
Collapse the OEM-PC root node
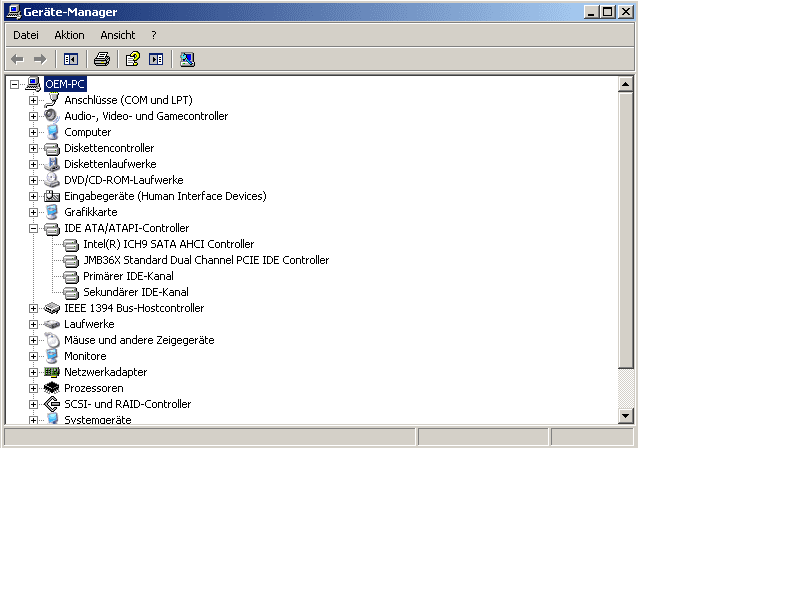[x=14, y=84]
